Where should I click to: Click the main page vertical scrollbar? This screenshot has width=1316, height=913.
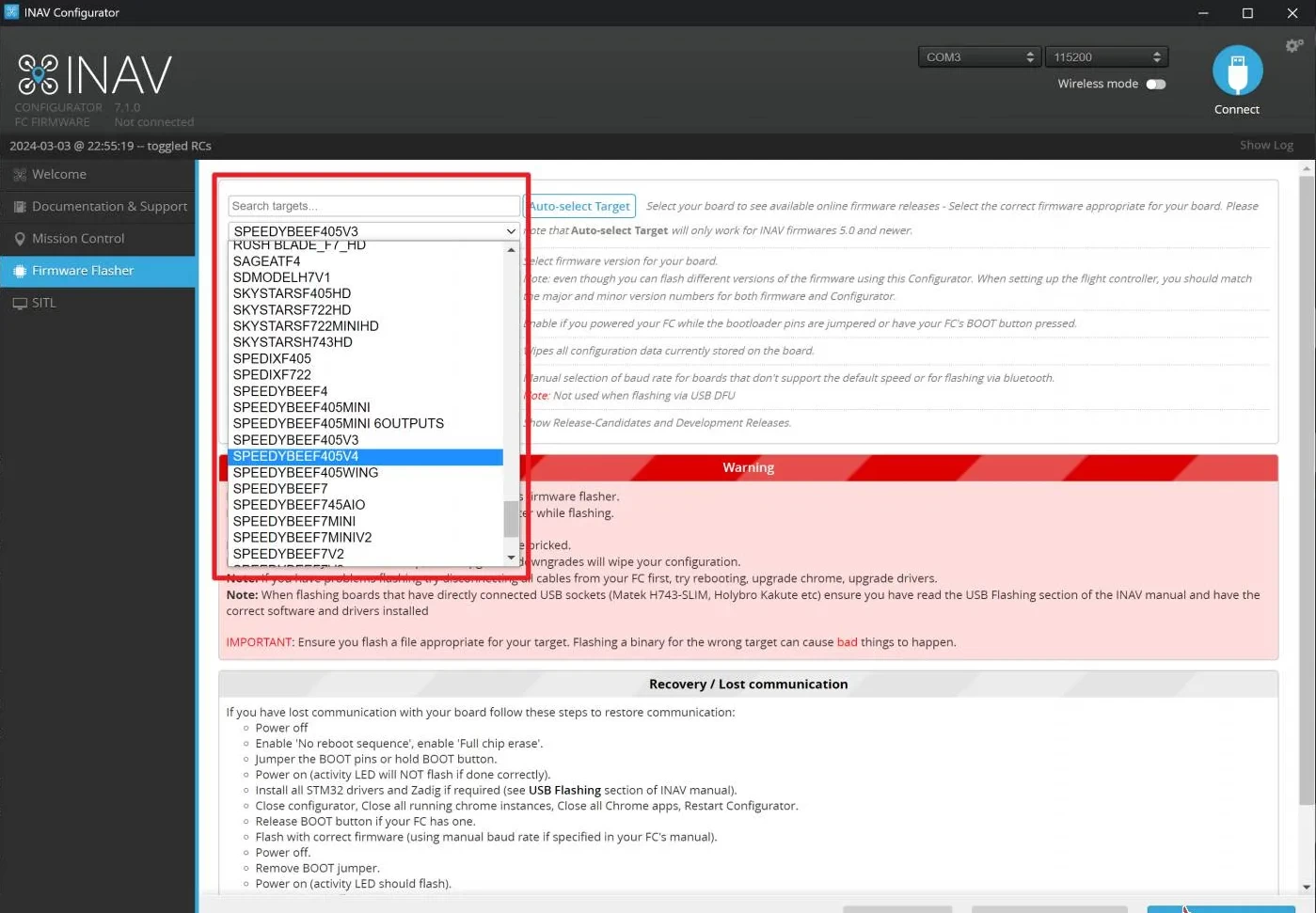1307,489
